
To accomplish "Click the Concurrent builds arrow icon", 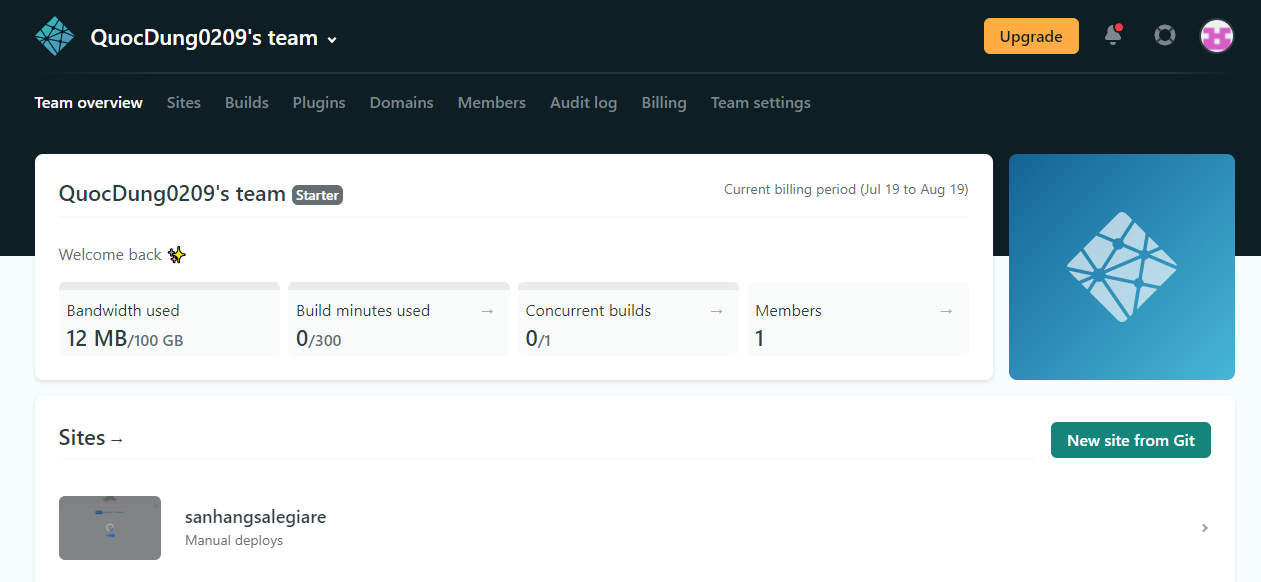I will click(x=716, y=310).
